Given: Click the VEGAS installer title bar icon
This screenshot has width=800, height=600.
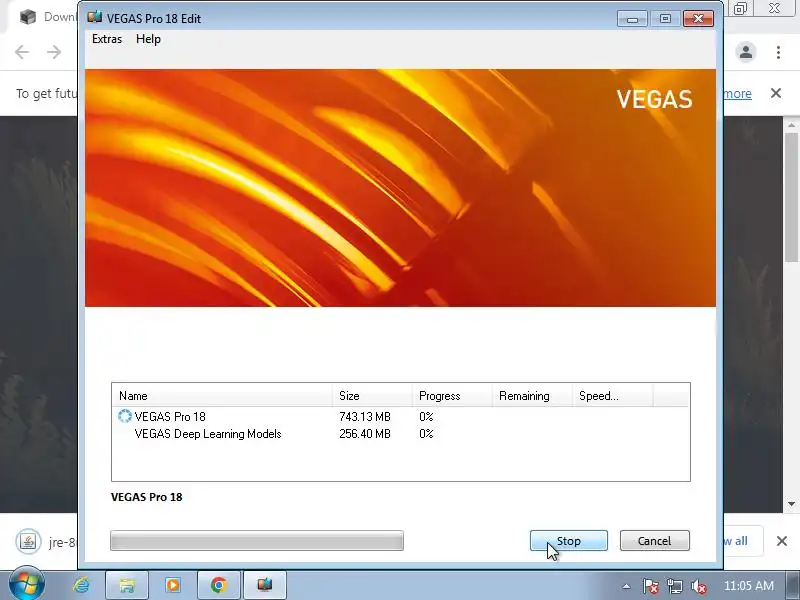Looking at the screenshot, I should (94, 17).
